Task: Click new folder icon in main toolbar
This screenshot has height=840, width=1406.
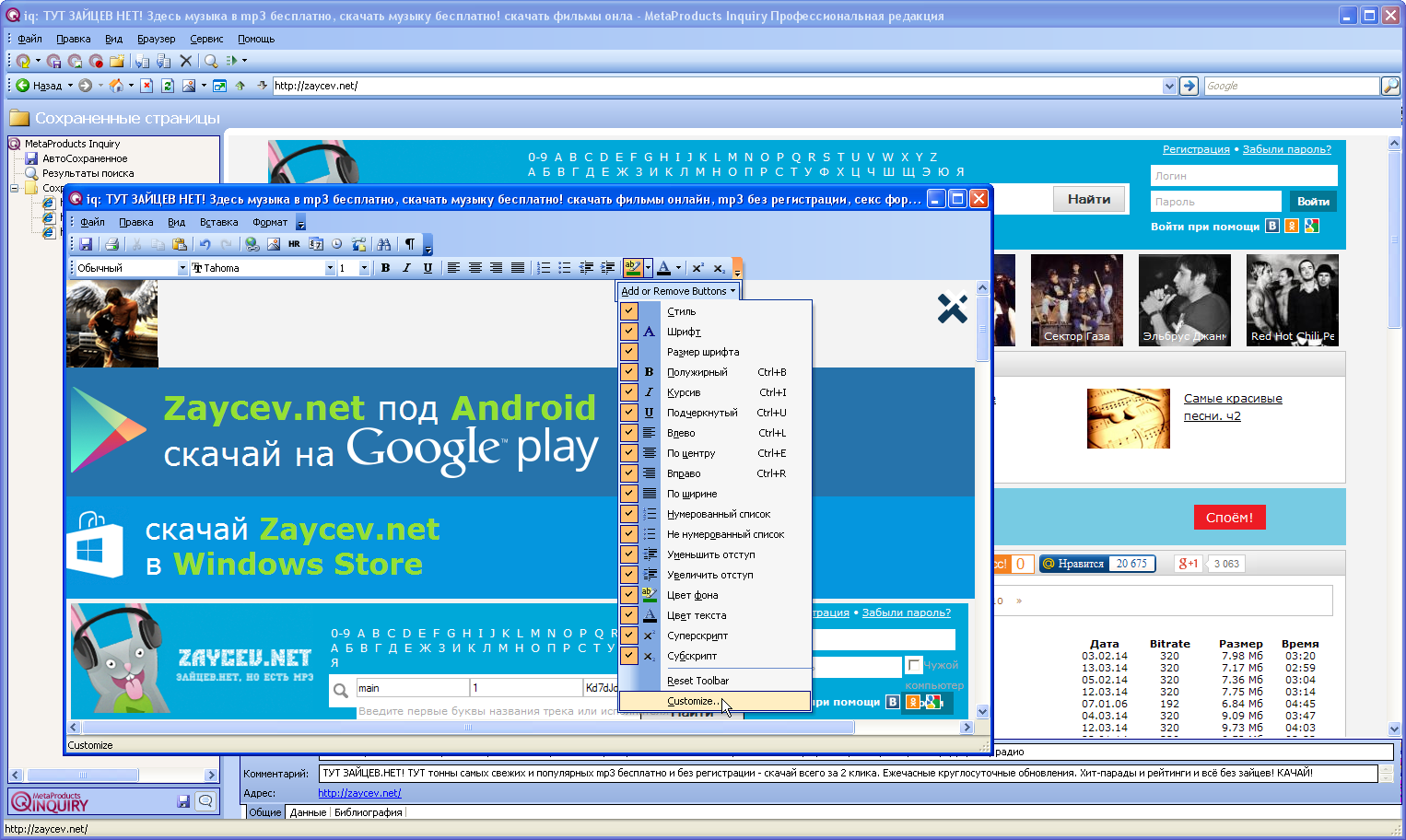Action: click(x=117, y=61)
